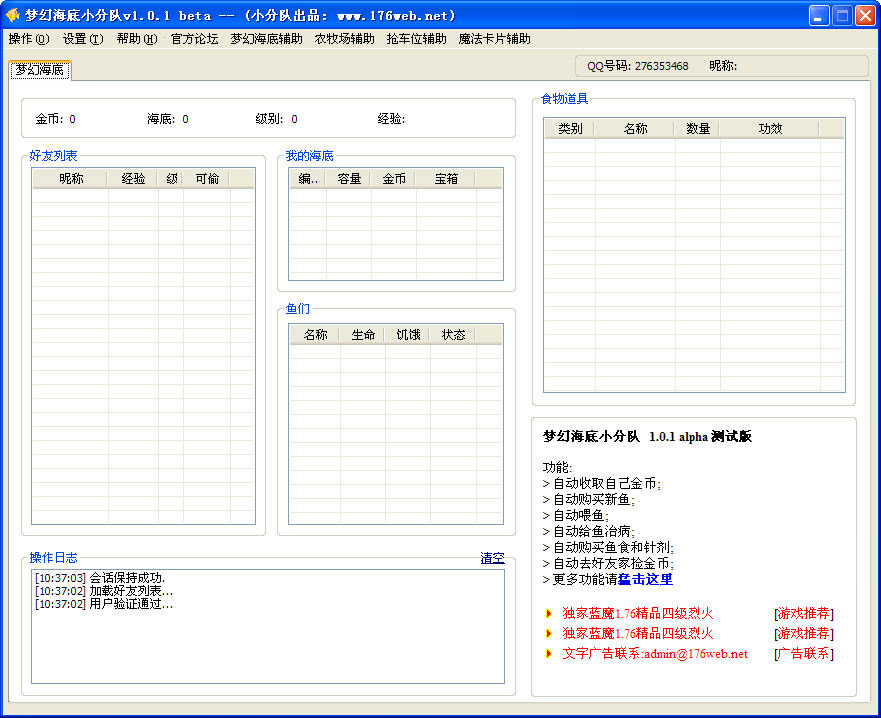Click the 清空 link to clear log

(492, 558)
